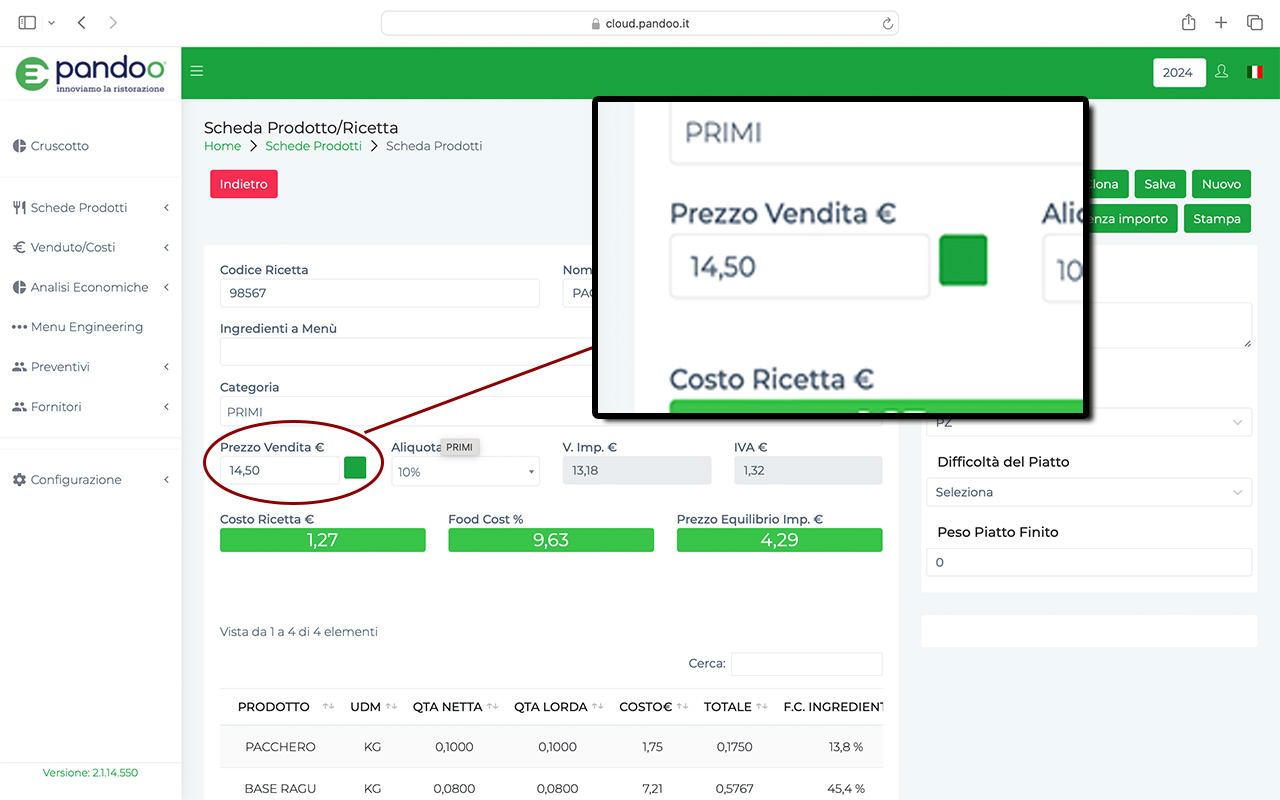Viewport: 1280px width, 800px height.
Task: Click the browser reload page icon
Action: pyautogui.click(x=887, y=23)
